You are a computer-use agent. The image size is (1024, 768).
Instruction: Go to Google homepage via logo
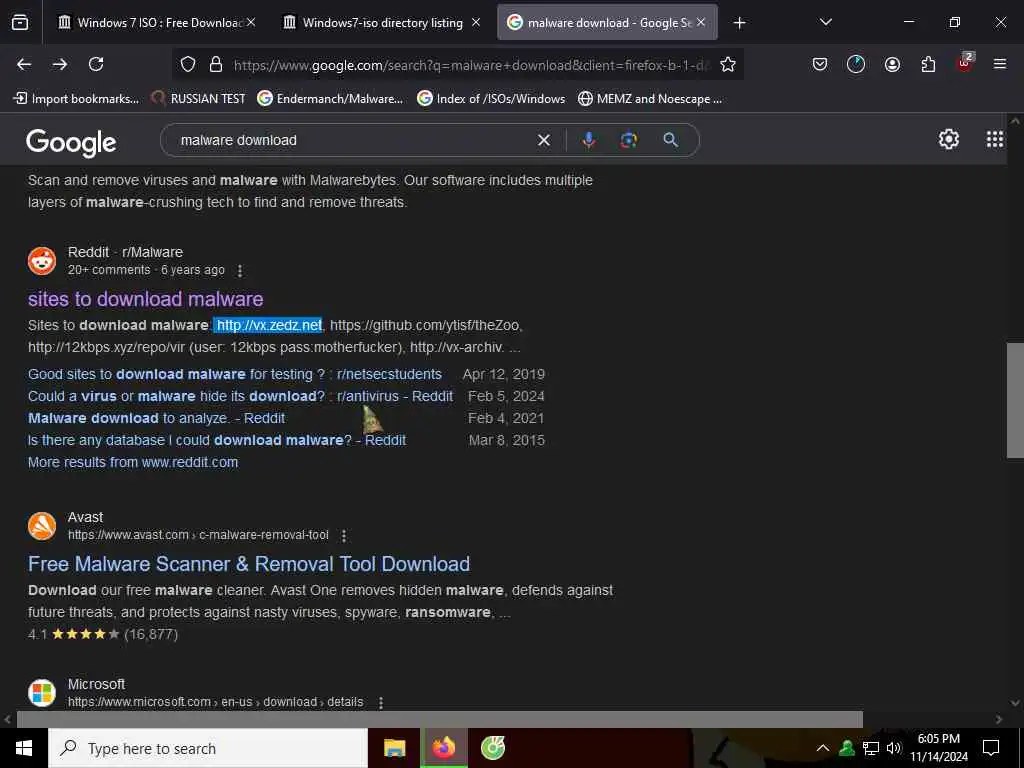click(71, 142)
